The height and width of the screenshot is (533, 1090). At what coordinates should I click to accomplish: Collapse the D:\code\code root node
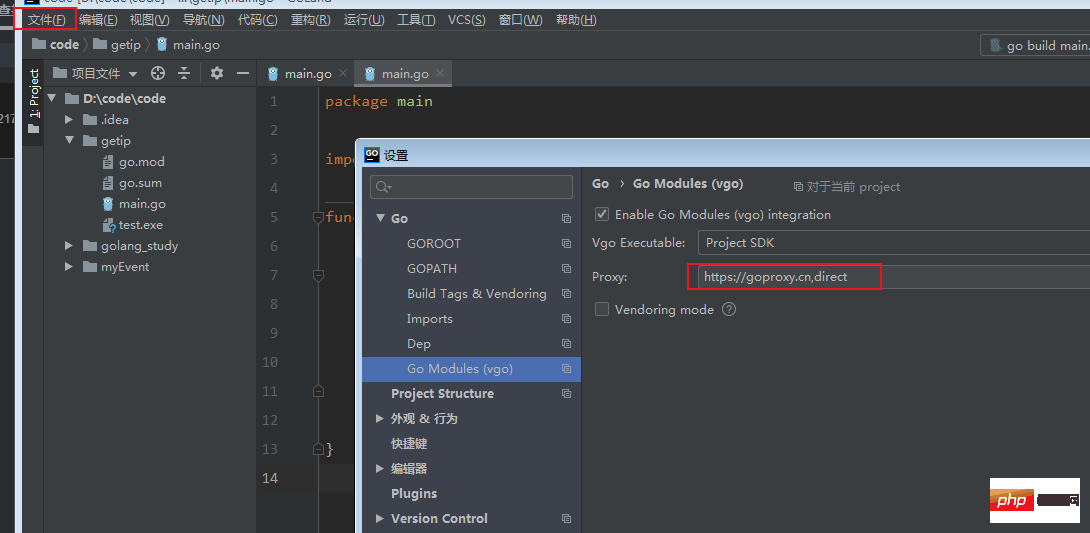click(51, 99)
